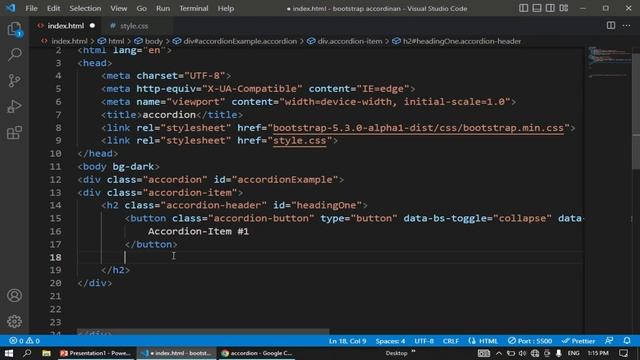Open the Accounts menu icon
Viewport: 640px width, 360px height.
point(14,295)
